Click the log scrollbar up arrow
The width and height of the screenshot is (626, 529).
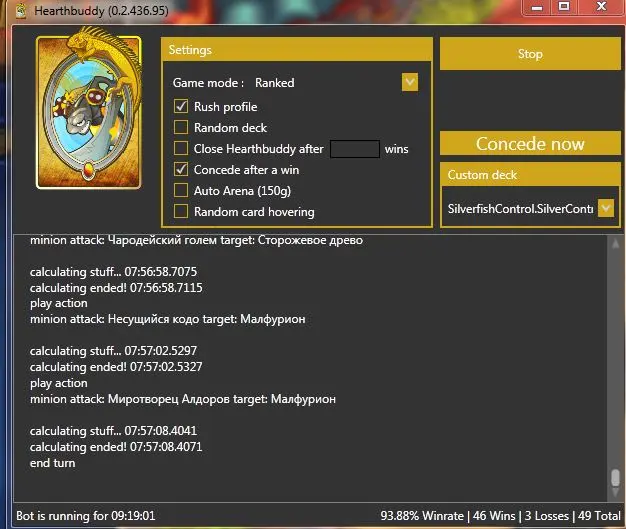(x=616, y=243)
